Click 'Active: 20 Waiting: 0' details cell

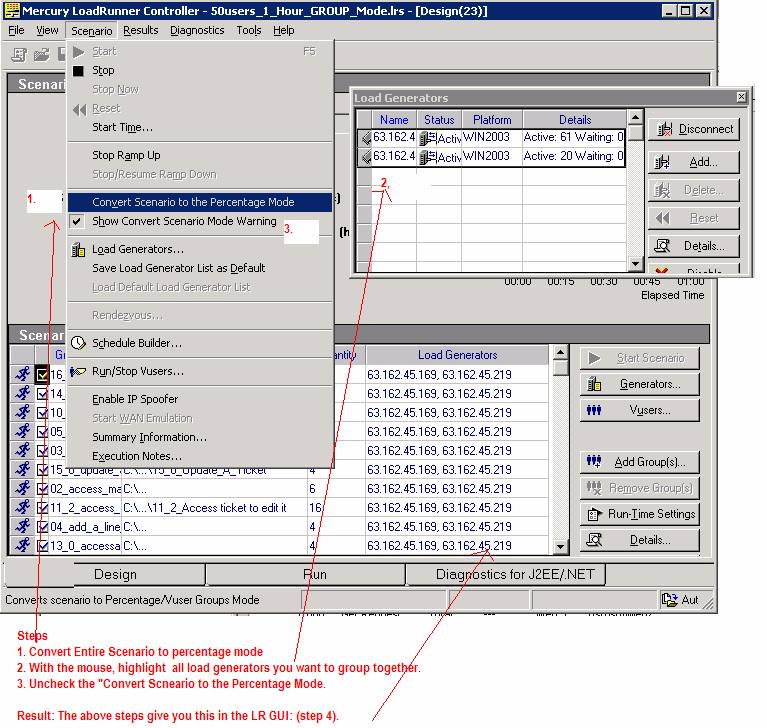coord(573,157)
